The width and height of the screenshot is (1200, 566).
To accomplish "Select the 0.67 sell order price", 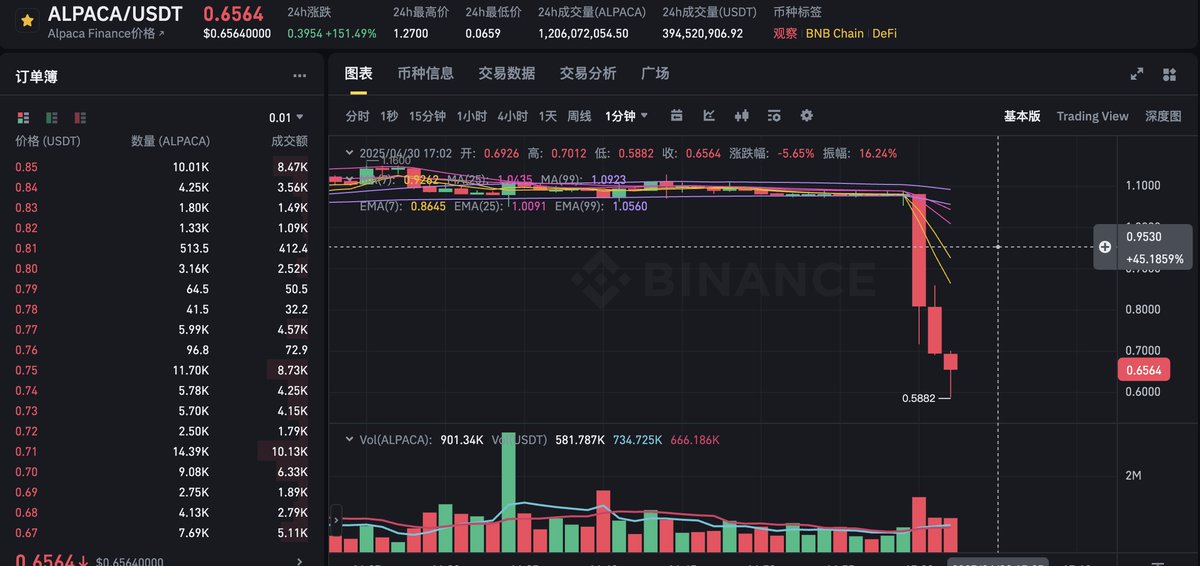I will 26,533.
